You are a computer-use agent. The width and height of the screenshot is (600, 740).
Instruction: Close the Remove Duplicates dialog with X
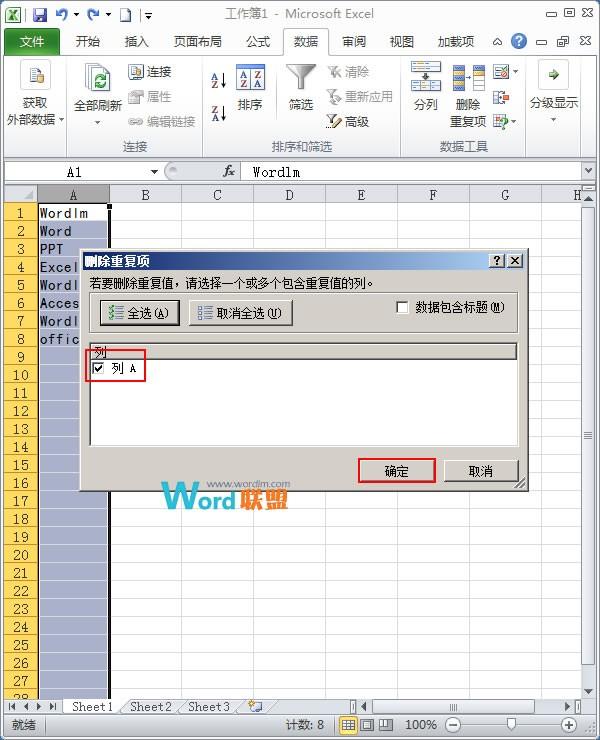[x=515, y=261]
